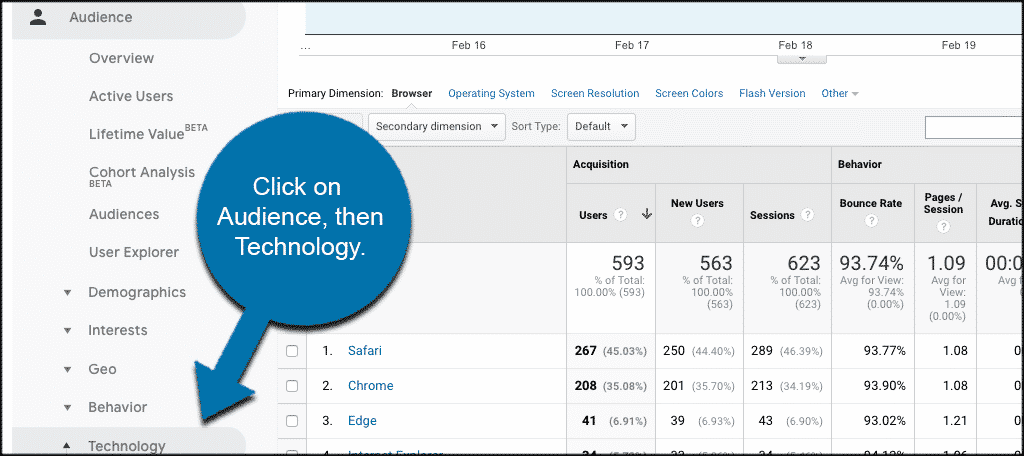Click the Feb 16 date on chart axis

[x=468, y=45]
